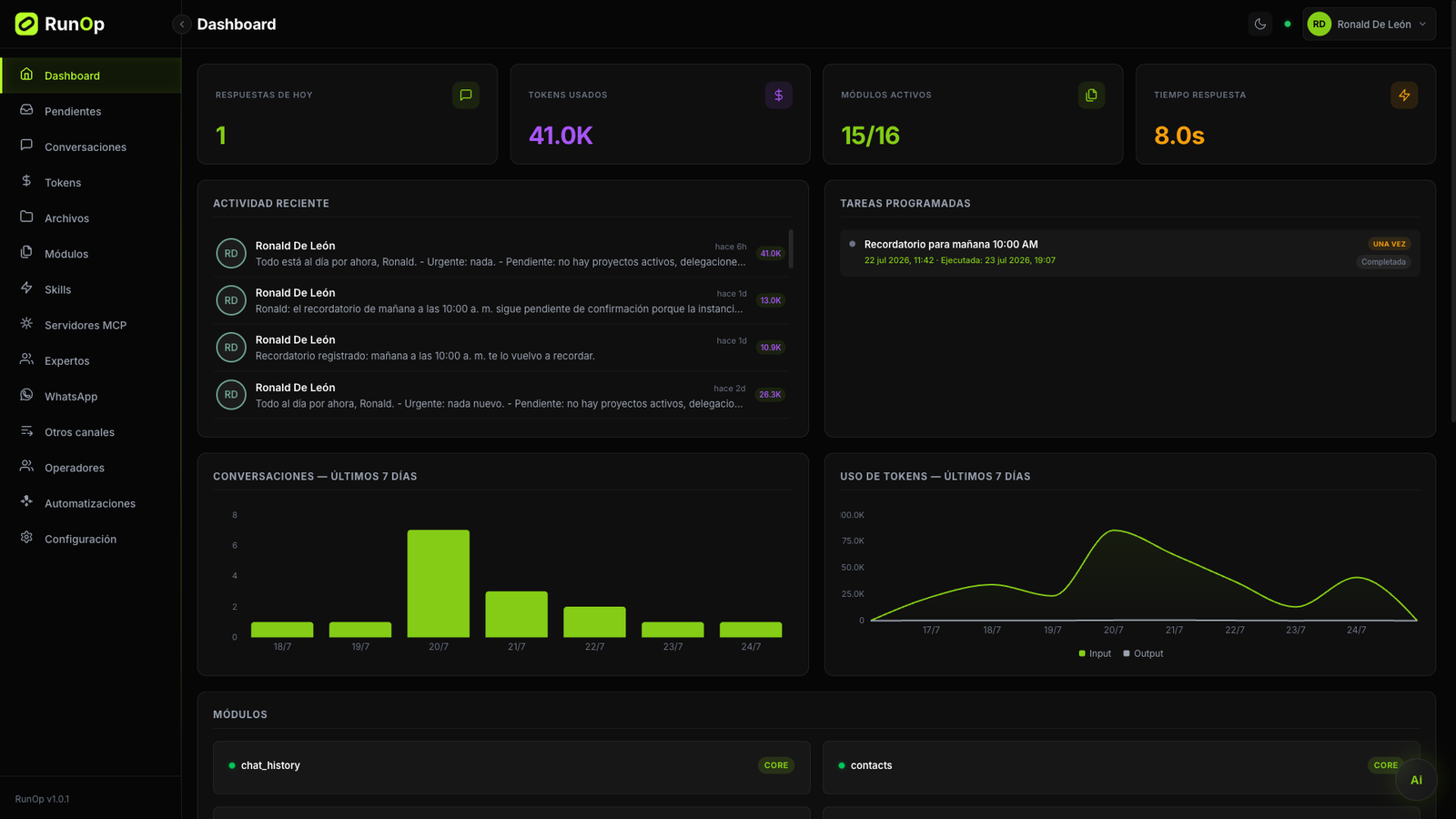Click the Otros canales icon

pos(26,431)
